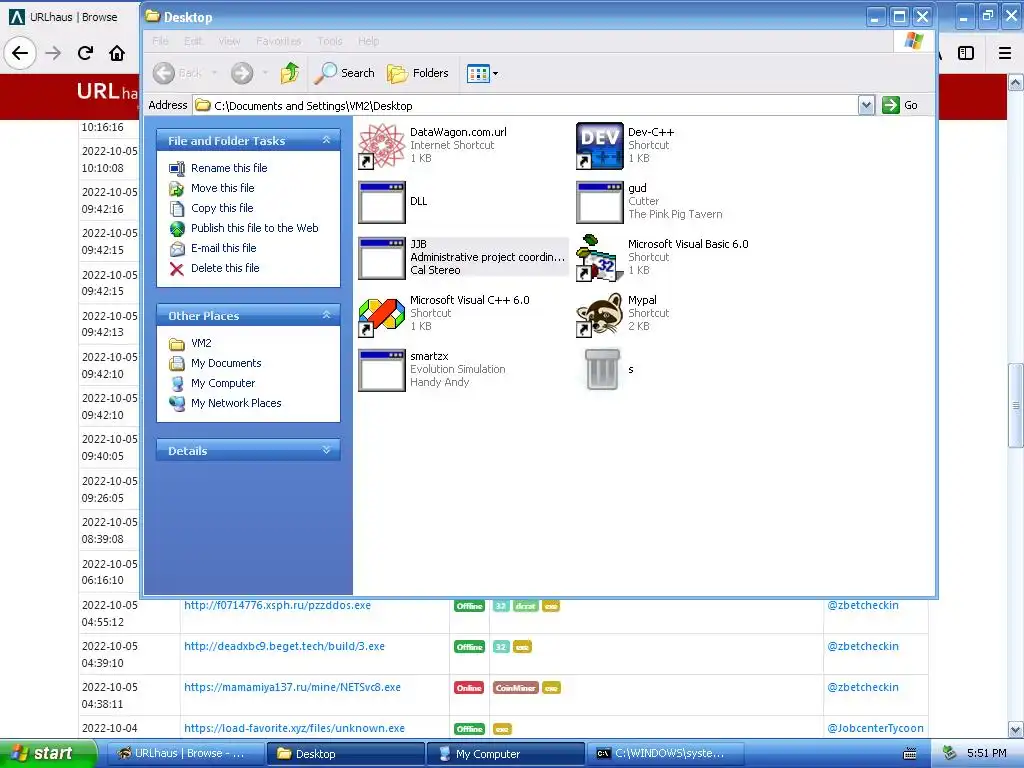Click the Go button next to address bar
The image size is (1024, 768).
[x=900, y=105]
